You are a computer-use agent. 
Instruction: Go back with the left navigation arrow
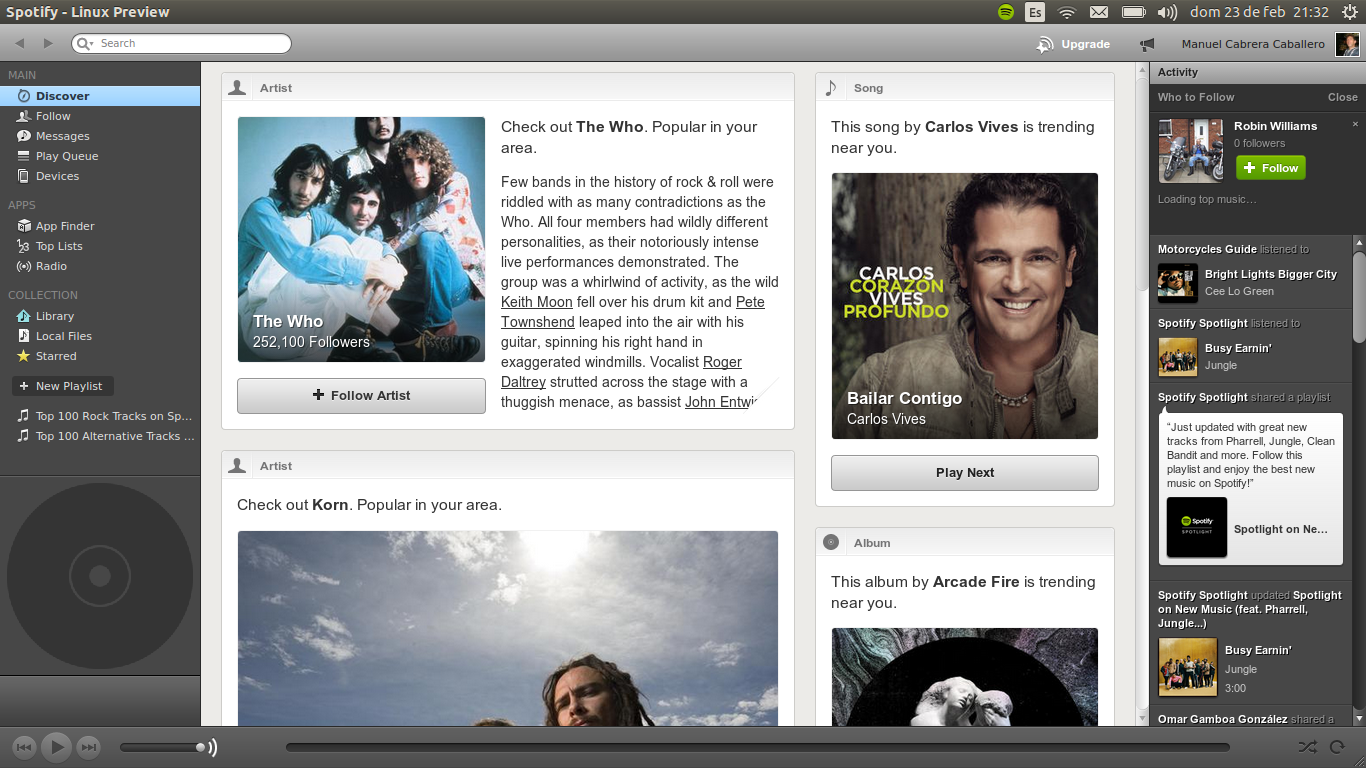tap(19, 43)
